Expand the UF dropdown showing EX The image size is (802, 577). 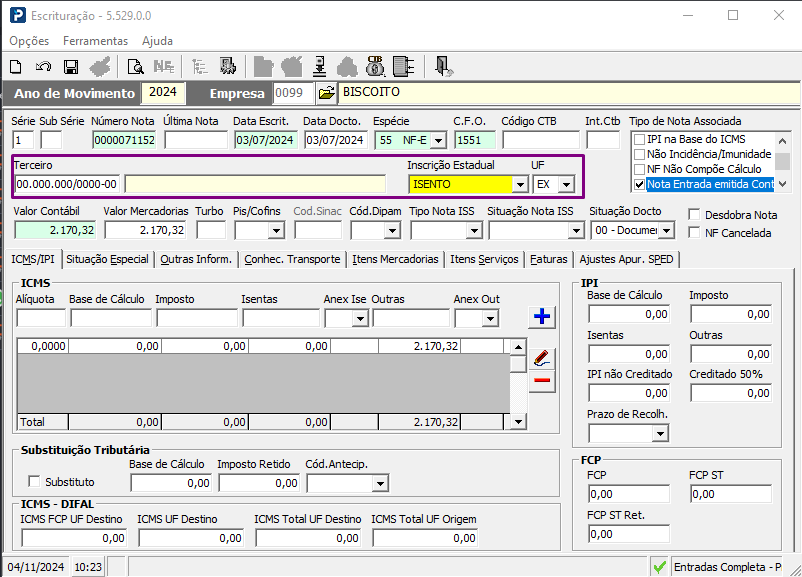pos(566,184)
